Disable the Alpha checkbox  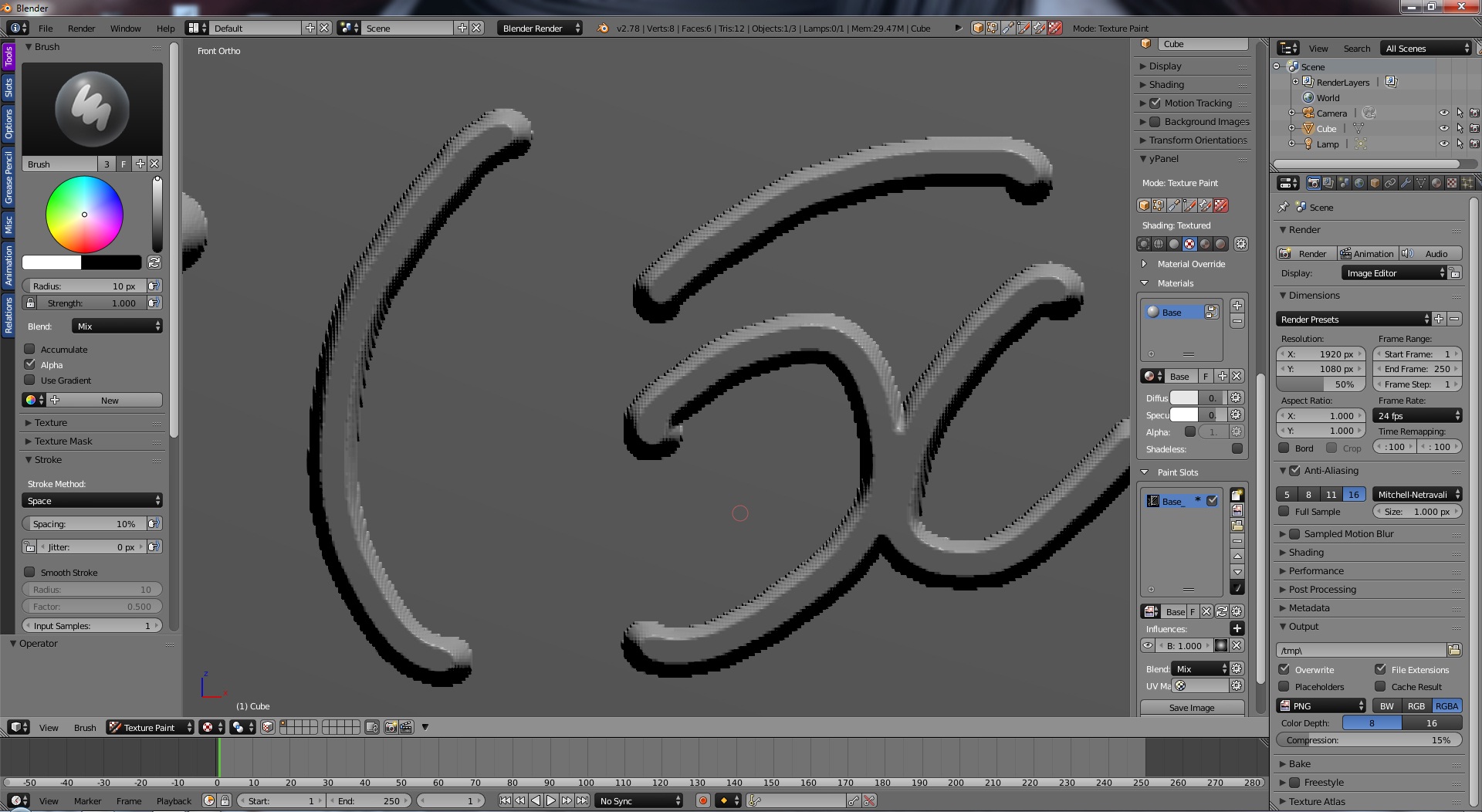click(x=30, y=364)
